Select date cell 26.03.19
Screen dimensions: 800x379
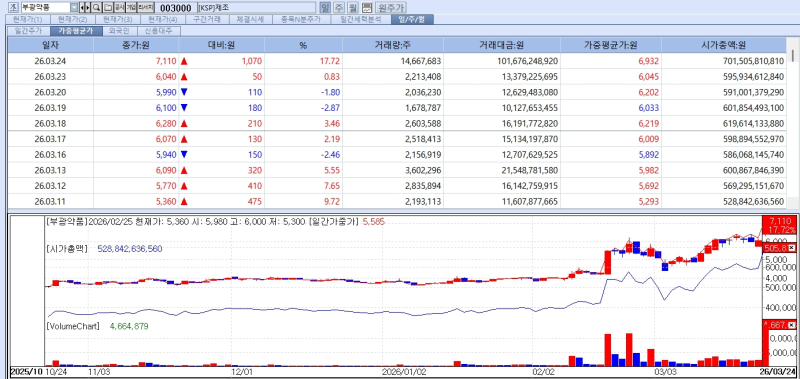pyautogui.click(x=51, y=108)
